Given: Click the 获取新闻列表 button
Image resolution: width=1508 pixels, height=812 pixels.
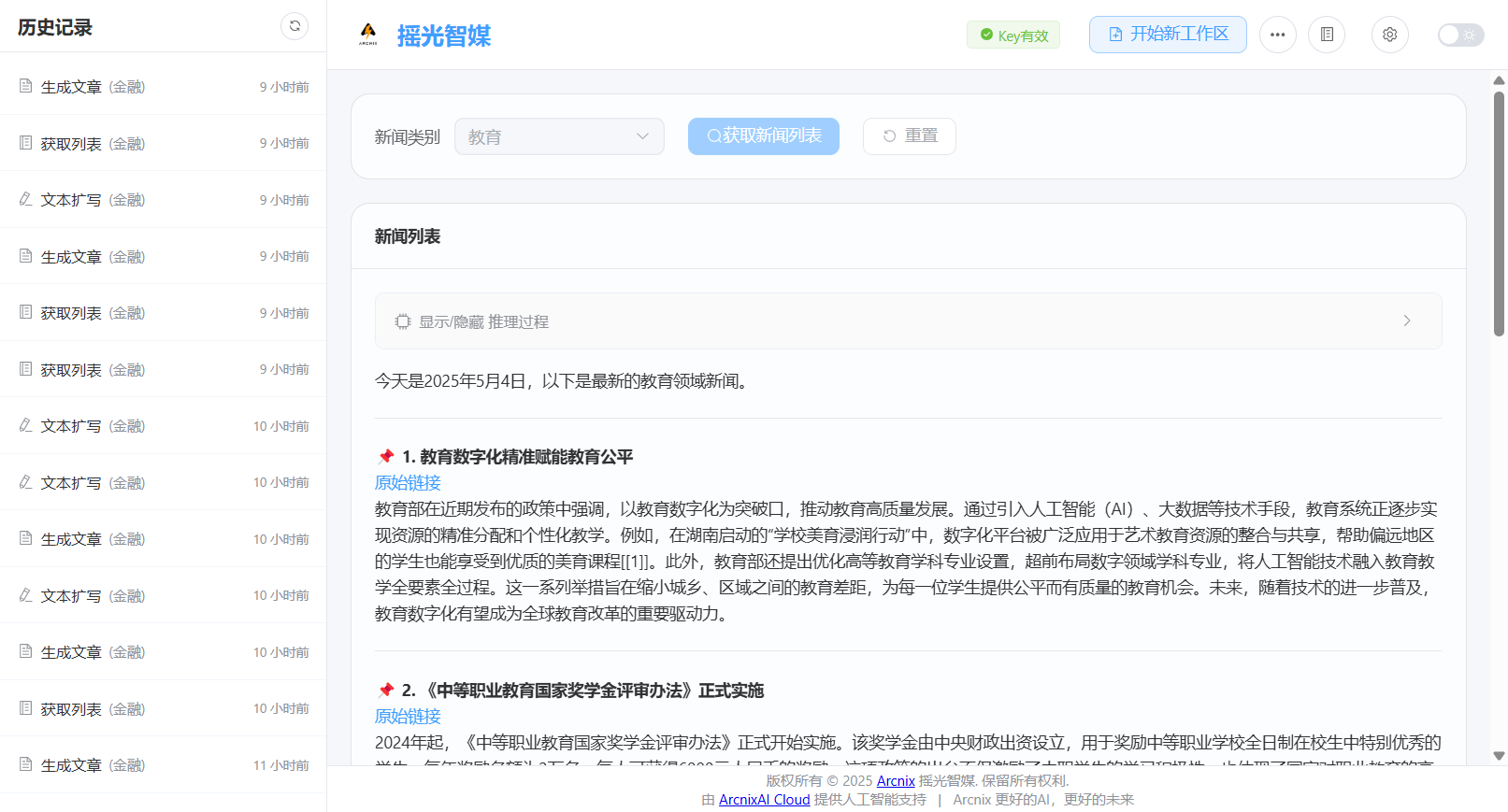Looking at the screenshot, I should pyautogui.click(x=764, y=136).
